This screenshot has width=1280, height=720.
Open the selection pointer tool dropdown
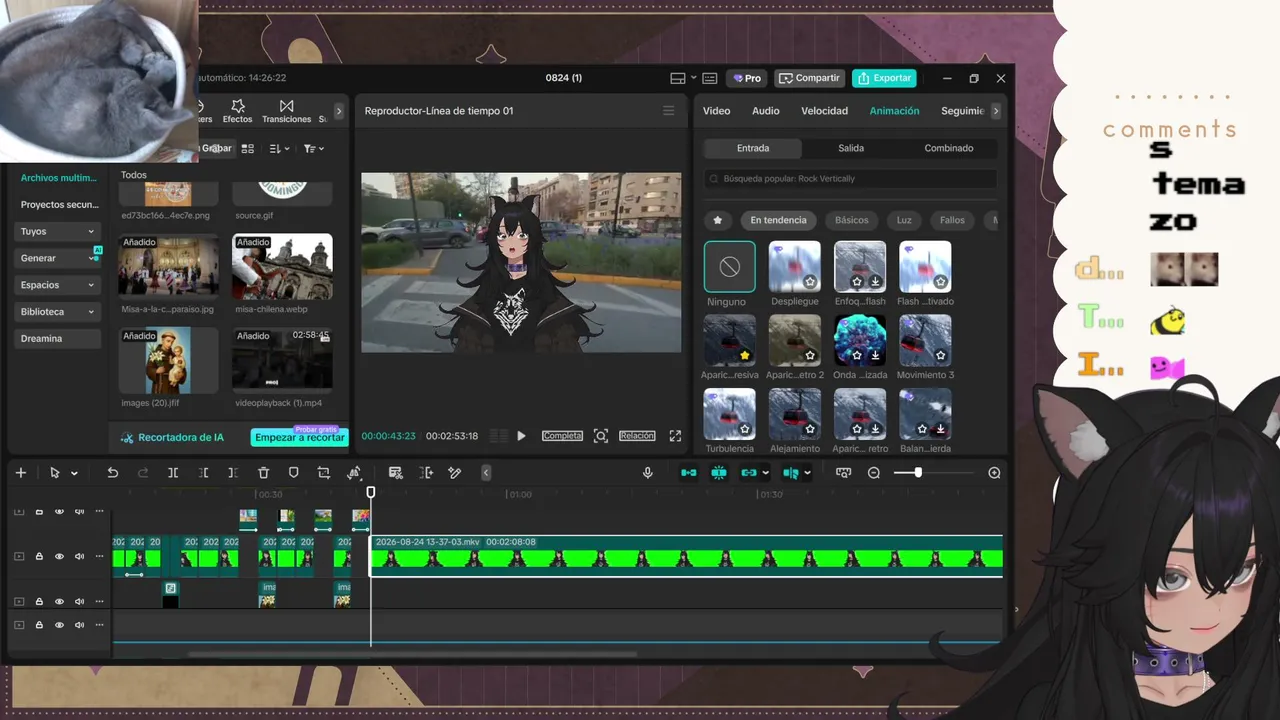[x=74, y=473]
